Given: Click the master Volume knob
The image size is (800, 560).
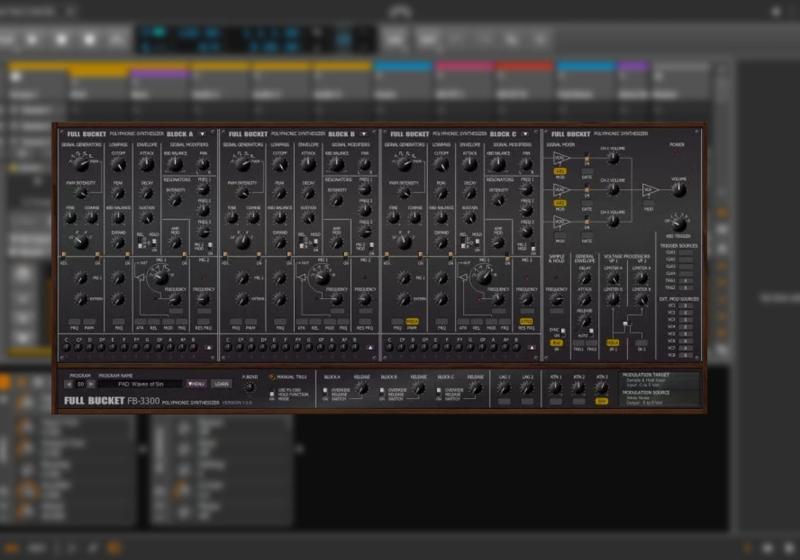Looking at the screenshot, I should click(x=679, y=192).
